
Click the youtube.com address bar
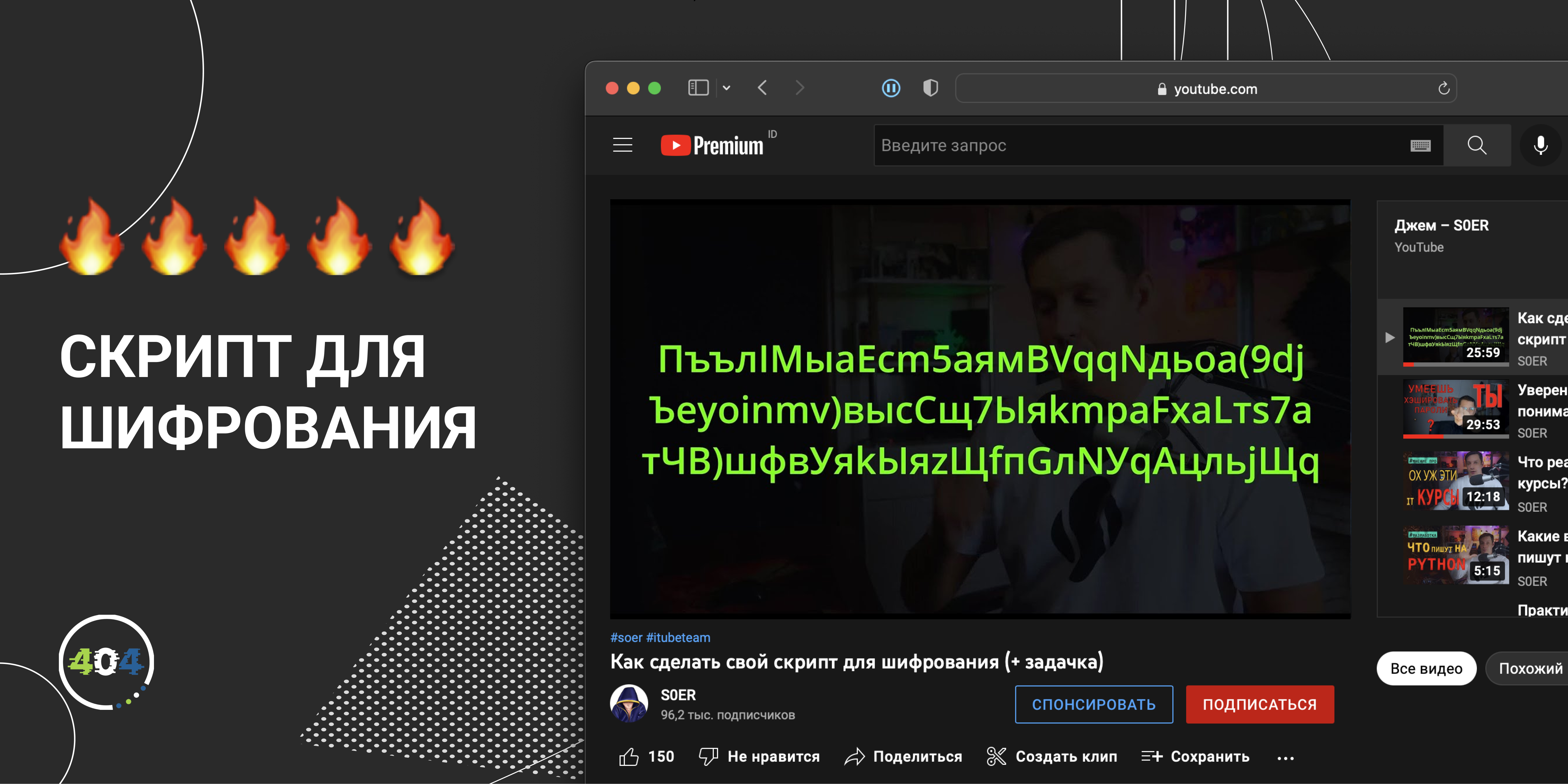coord(1206,88)
